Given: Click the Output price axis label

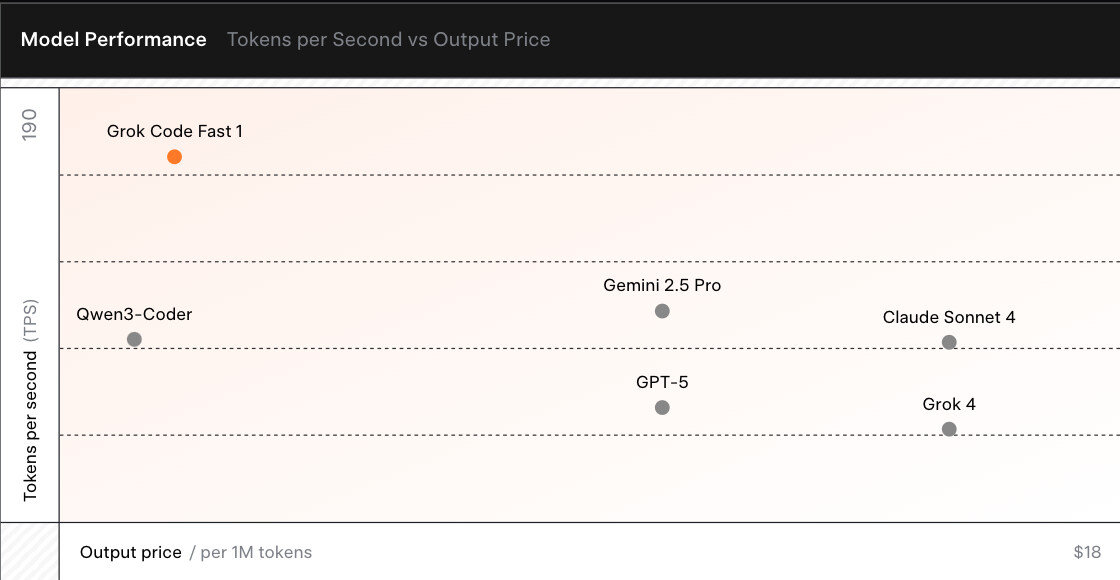Looking at the screenshot, I should point(131,552).
